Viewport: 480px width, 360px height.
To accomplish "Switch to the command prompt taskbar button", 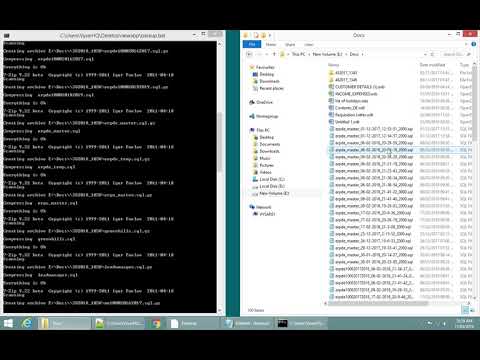I will point(301,323).
